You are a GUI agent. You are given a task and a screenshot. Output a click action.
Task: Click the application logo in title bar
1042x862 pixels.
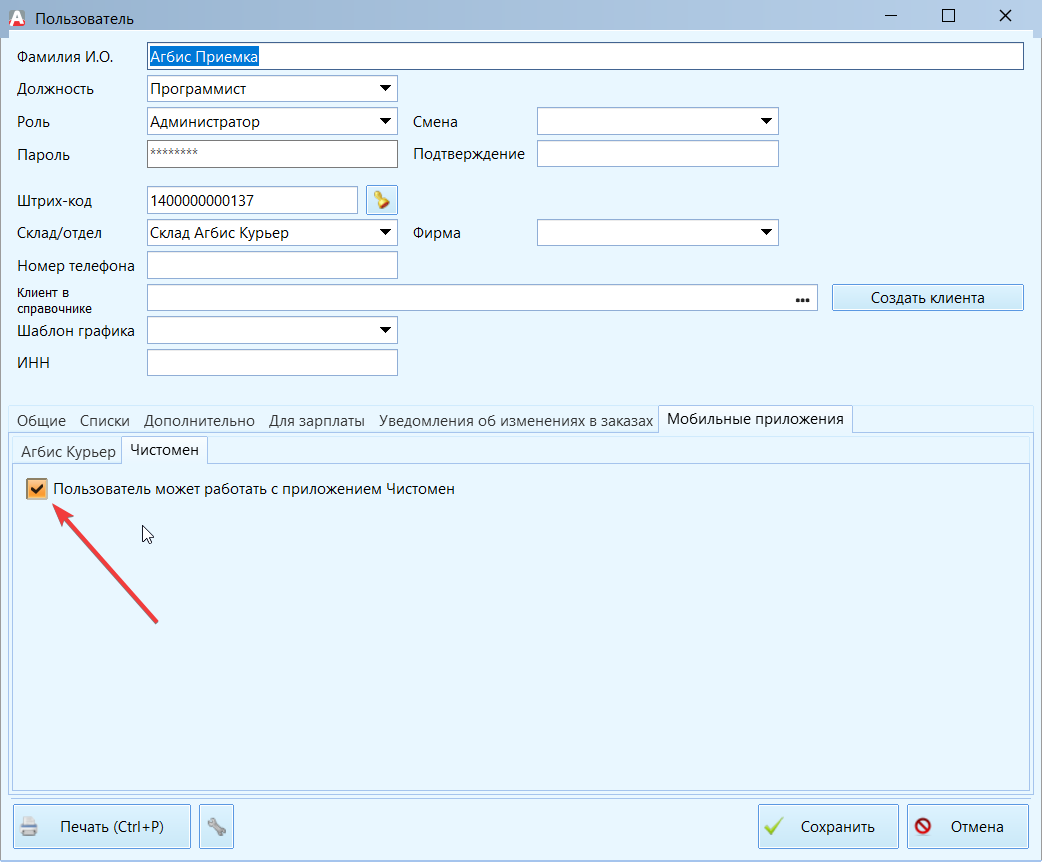17,18
